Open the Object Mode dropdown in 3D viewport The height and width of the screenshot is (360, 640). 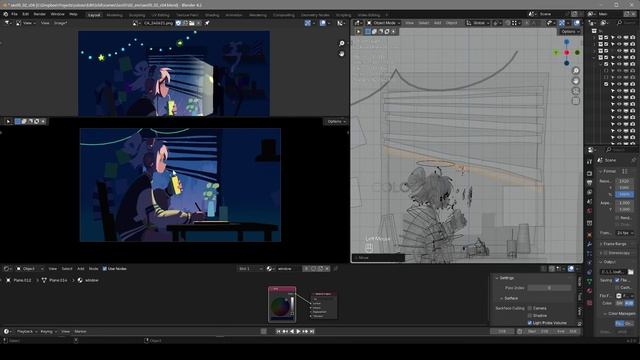pos(384,23)
